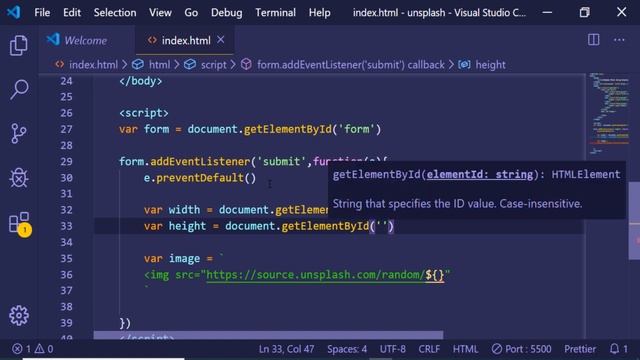The image size is (640, 360).
Task: Click the errors and warnings status indicator
Action: click(33, 349)
